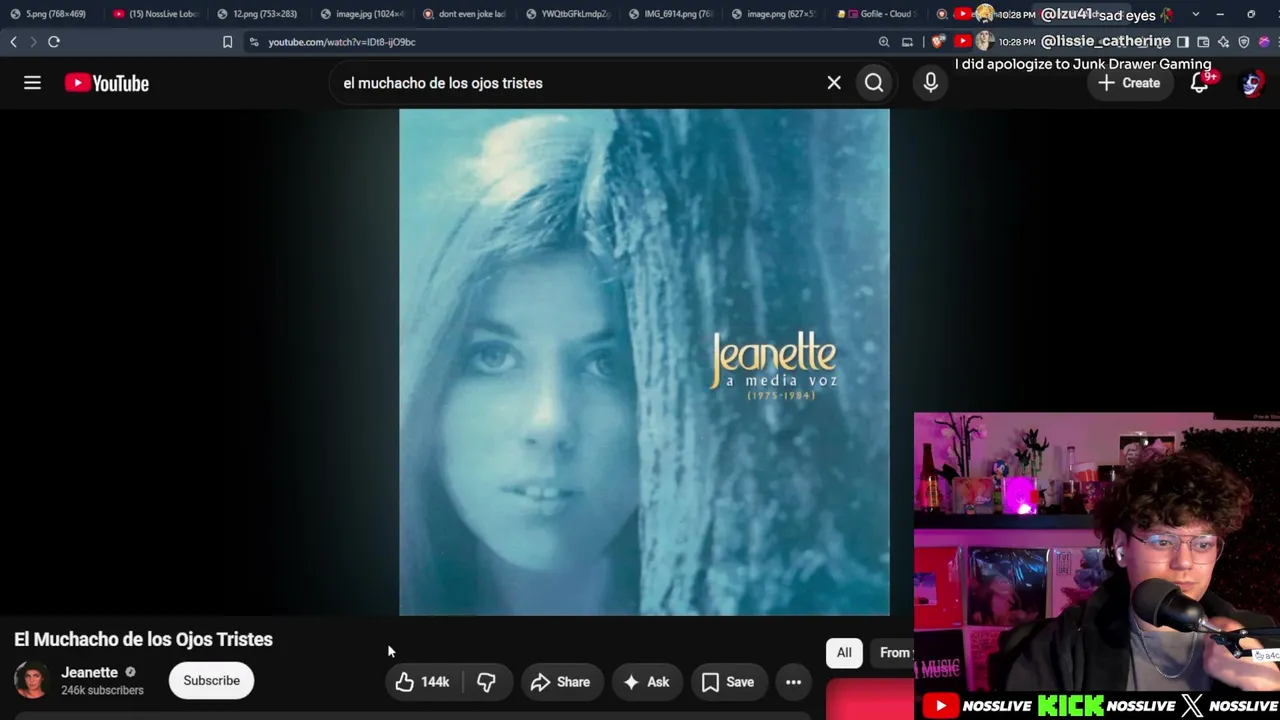Toggle the browser sidebar panel
Screen dimensions: 1280x720
point(1183,42)
